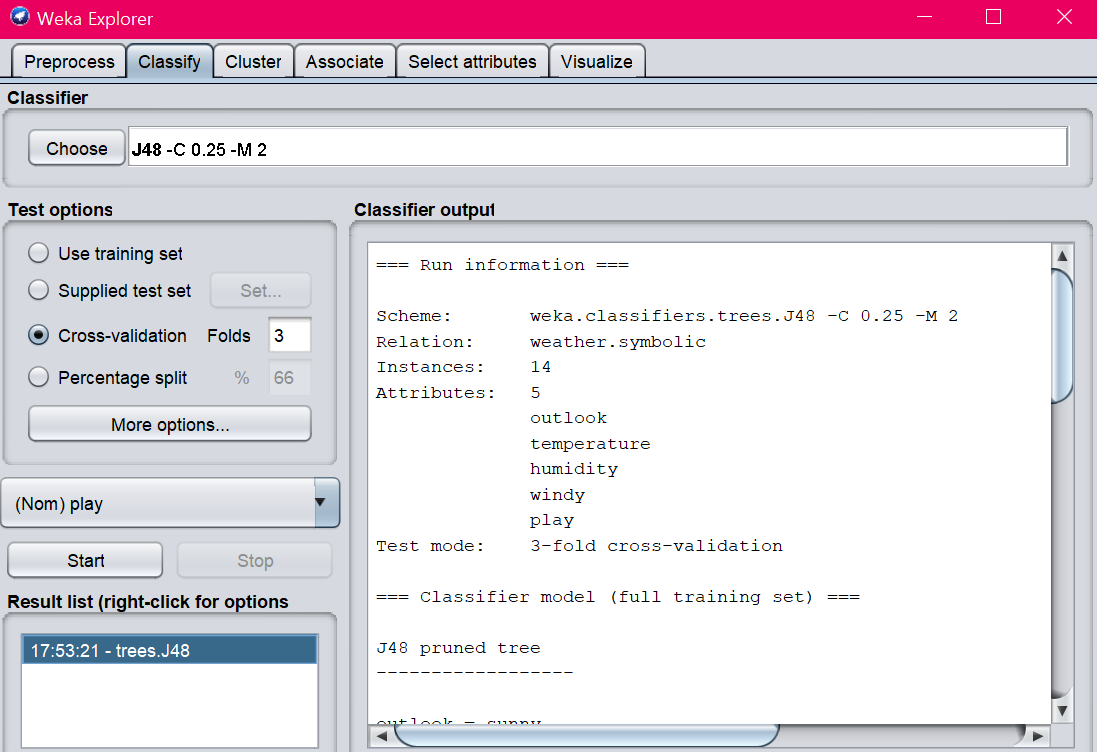Click the windy attribute in output

click(x=557, y=495)
